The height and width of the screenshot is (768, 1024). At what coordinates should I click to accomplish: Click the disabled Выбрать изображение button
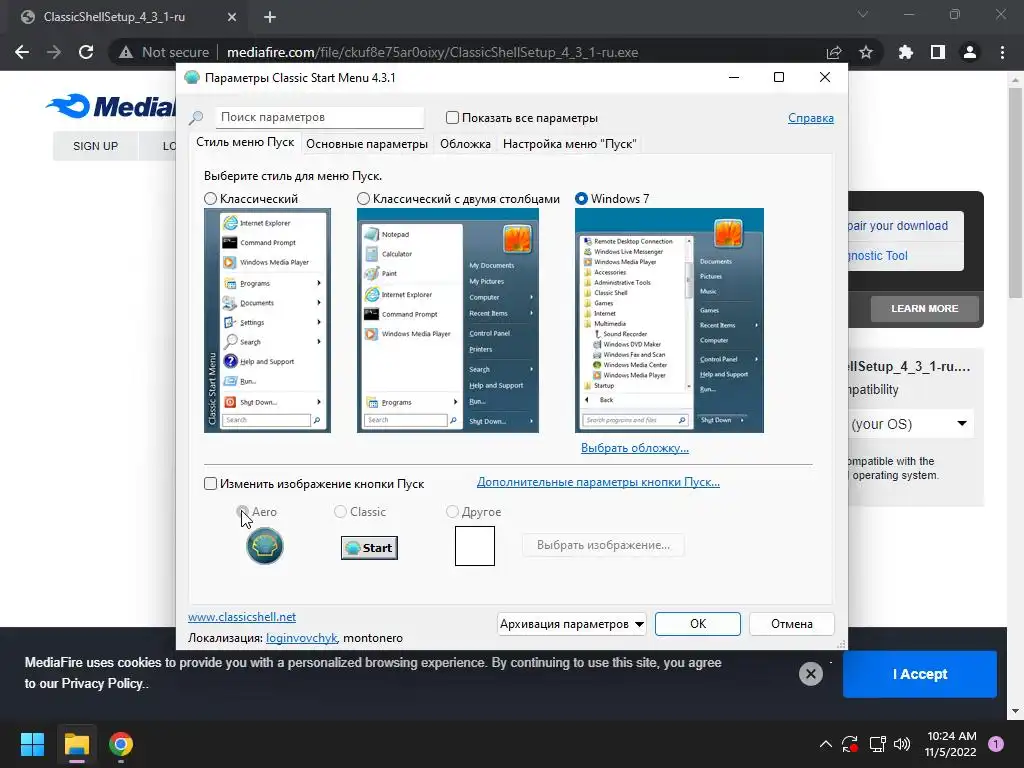click(603, 545)
